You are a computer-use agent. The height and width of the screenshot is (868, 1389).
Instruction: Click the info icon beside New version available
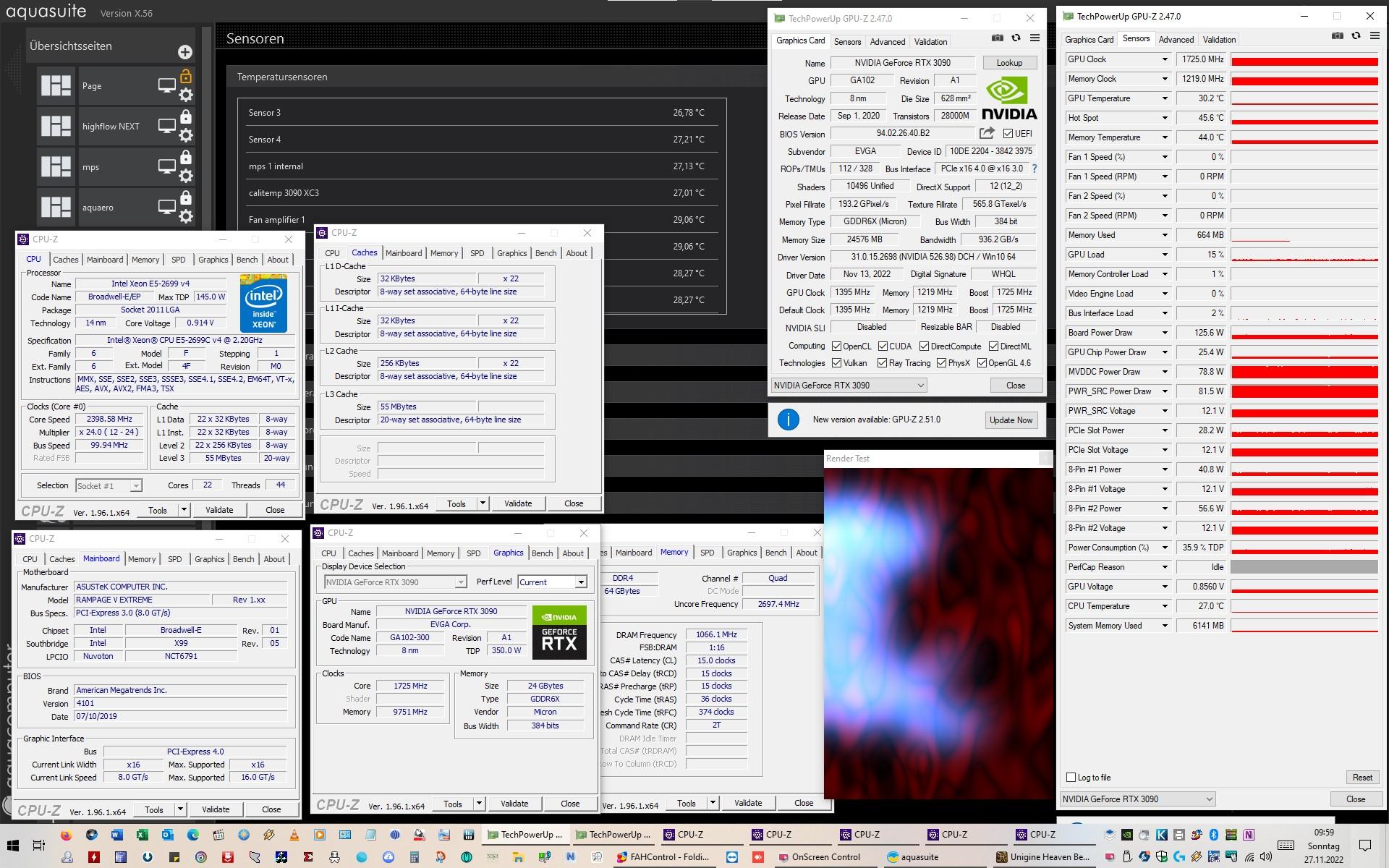(788, 420)
